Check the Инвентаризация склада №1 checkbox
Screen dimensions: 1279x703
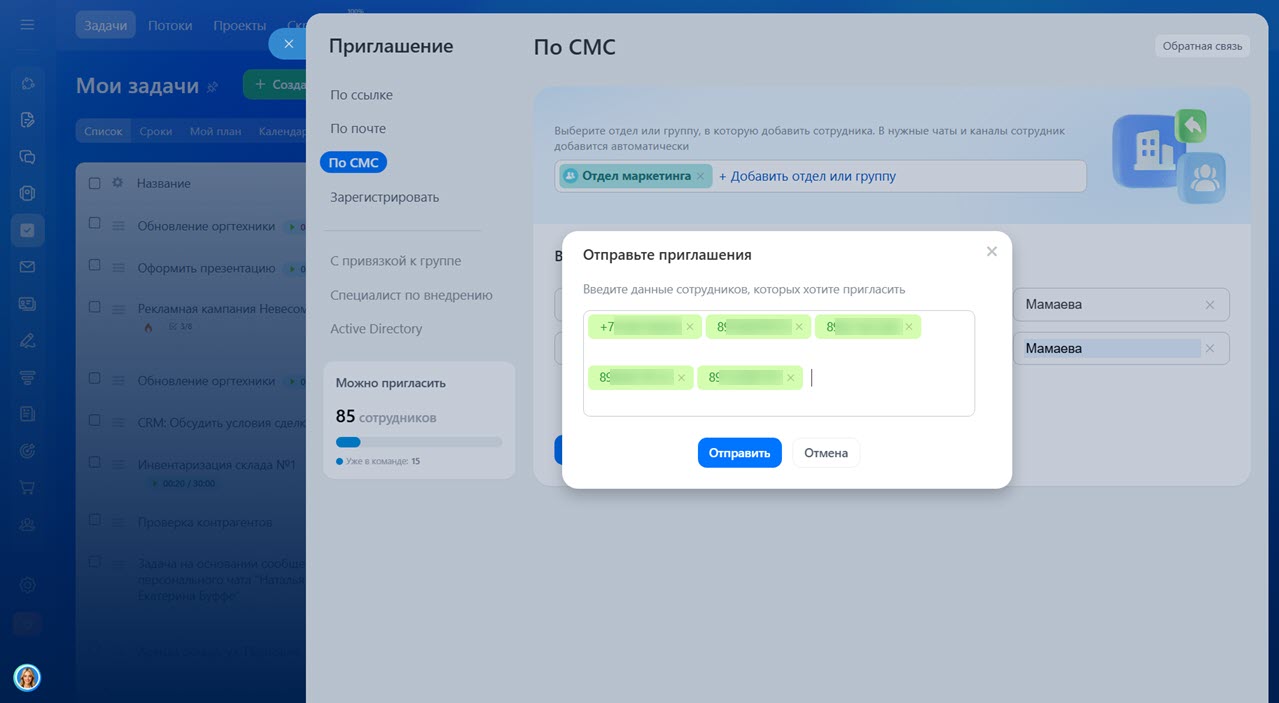click(x=95, y=462)
